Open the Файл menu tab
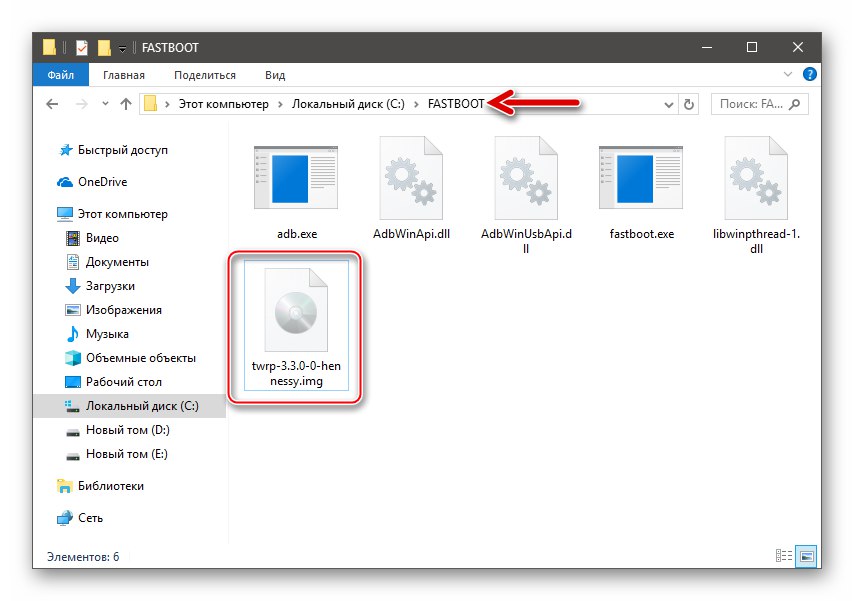Image resolution: width=854 pixels, height=601 pixels. click(x=60, y=75)
